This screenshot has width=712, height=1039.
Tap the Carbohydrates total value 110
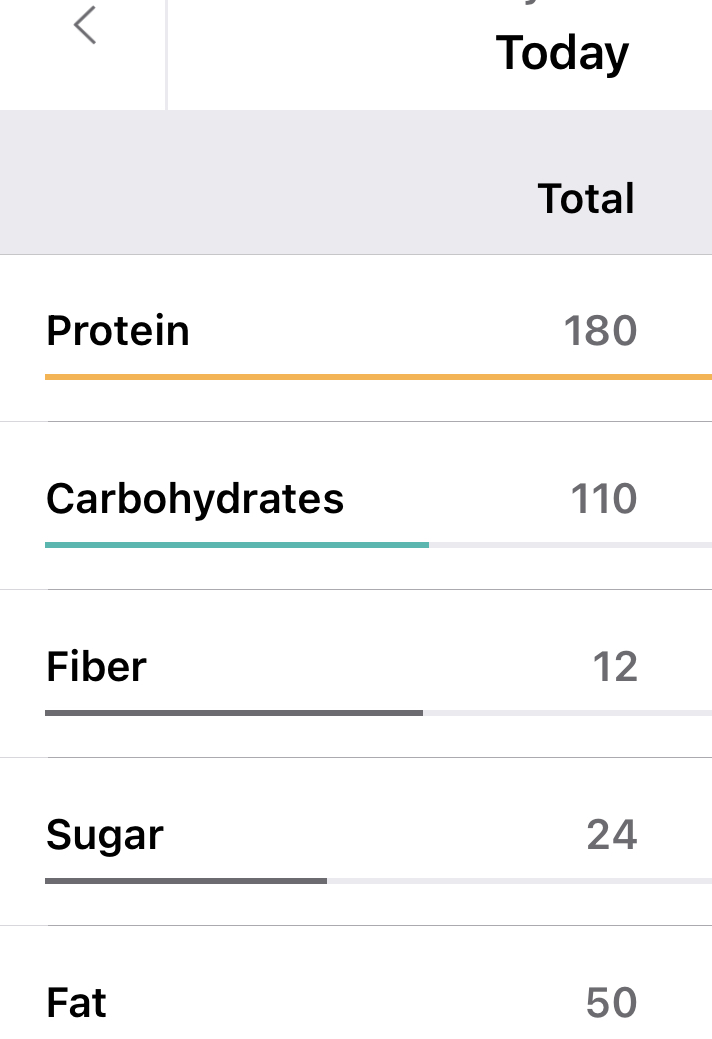click(604, 498)
